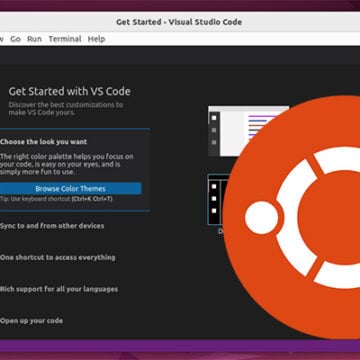Expand the 'Open up your code' step
The height and width of the screenshot is (360, 360).
(x=32, y=321)
